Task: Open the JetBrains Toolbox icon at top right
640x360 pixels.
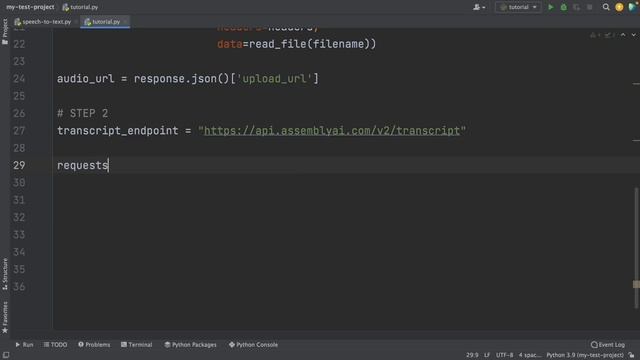Action: point(633,7)
